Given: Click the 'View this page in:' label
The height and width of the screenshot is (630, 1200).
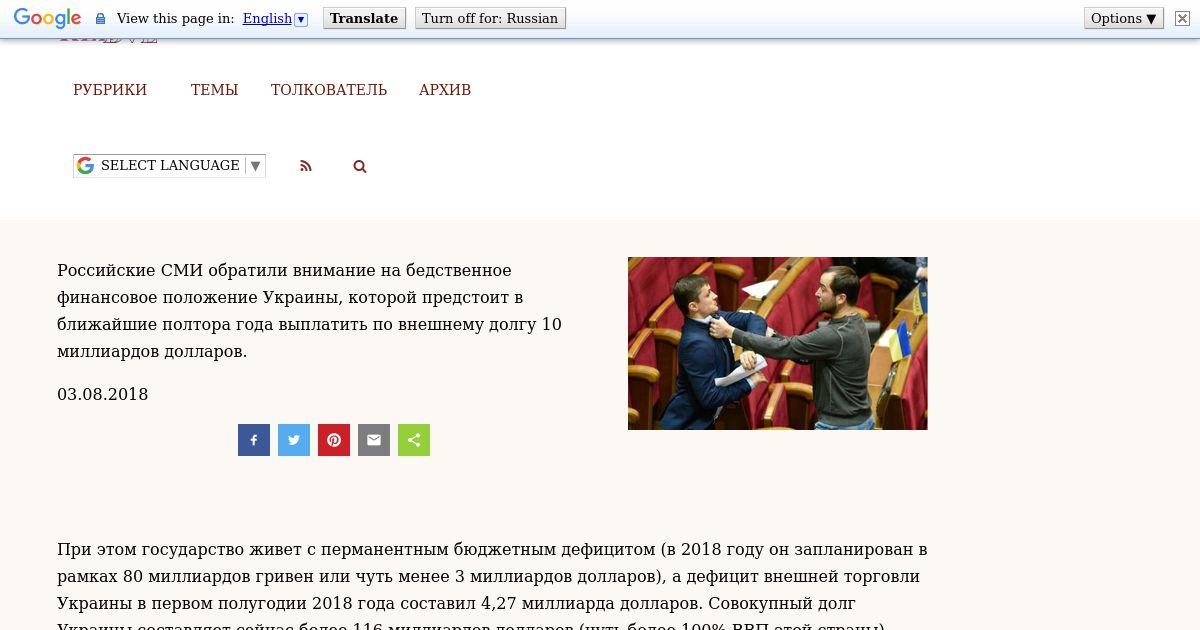Looking at the screenshot, I should tap(175, 19).
